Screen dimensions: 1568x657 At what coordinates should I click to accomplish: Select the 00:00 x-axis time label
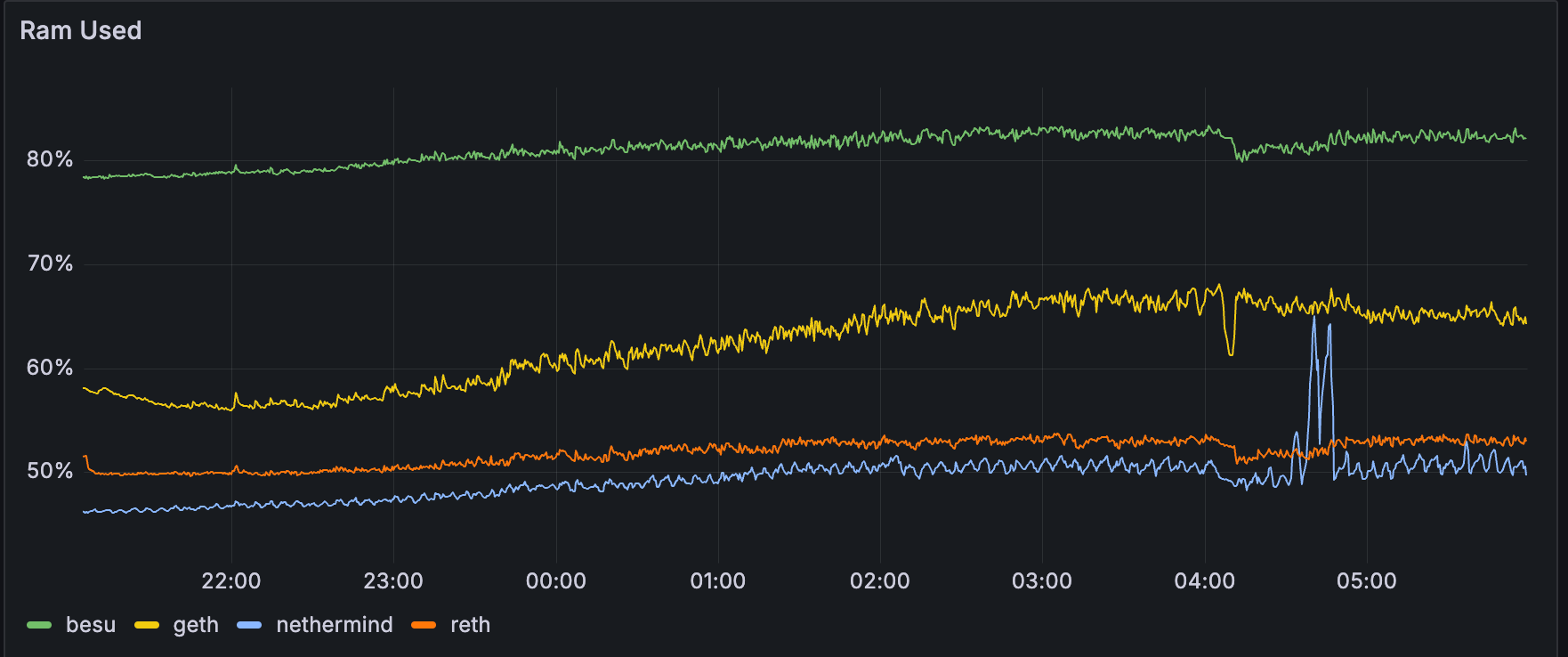click(x=556, y=581)
